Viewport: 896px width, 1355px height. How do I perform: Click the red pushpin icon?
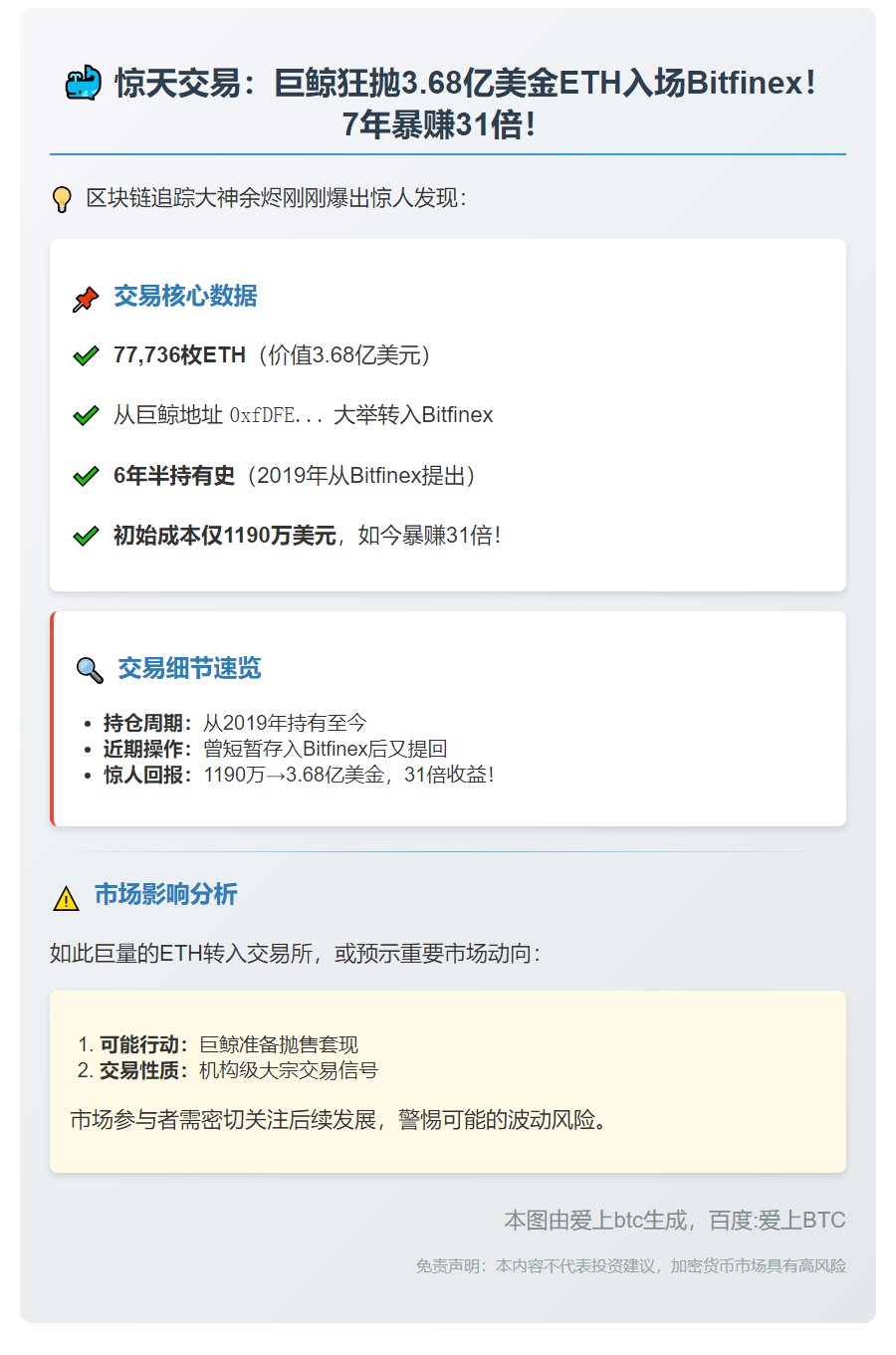click(86, 298)
